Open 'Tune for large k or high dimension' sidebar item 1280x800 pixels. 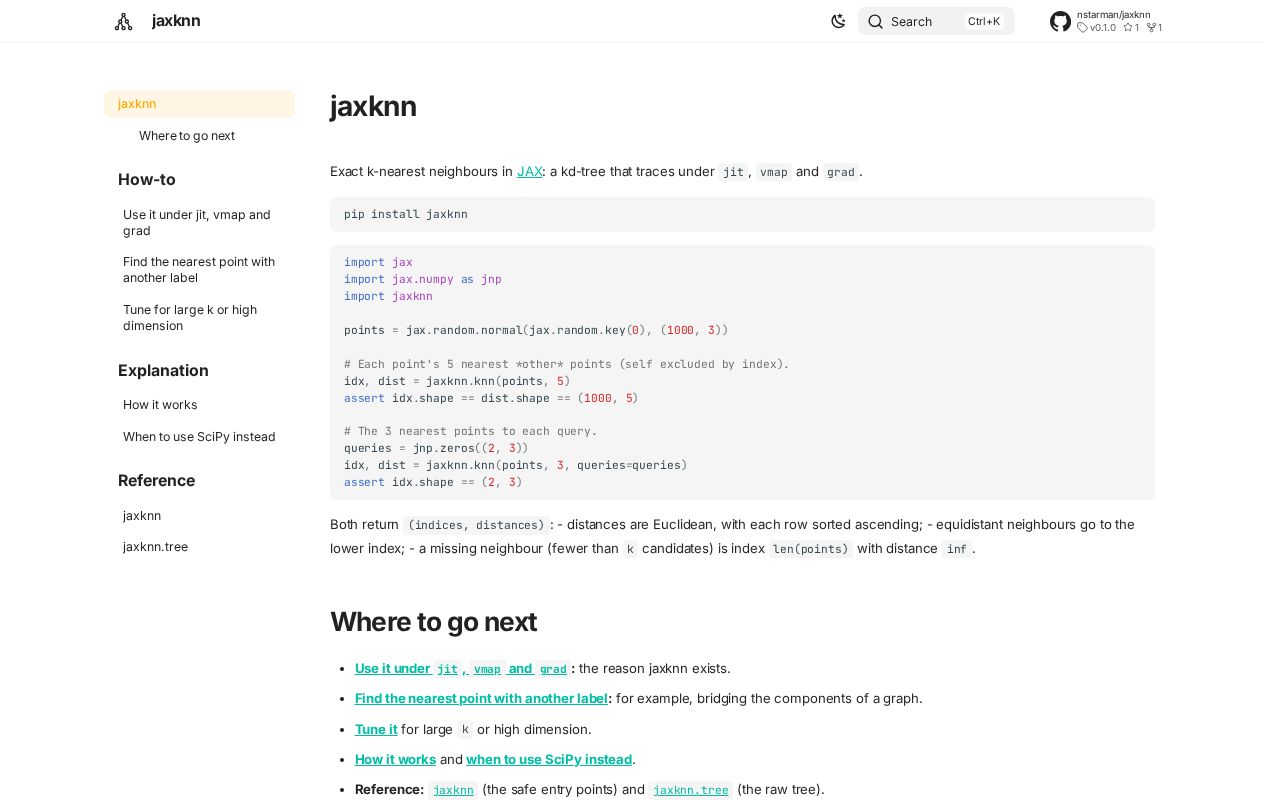pyautogui.click(x=190, y=318)
